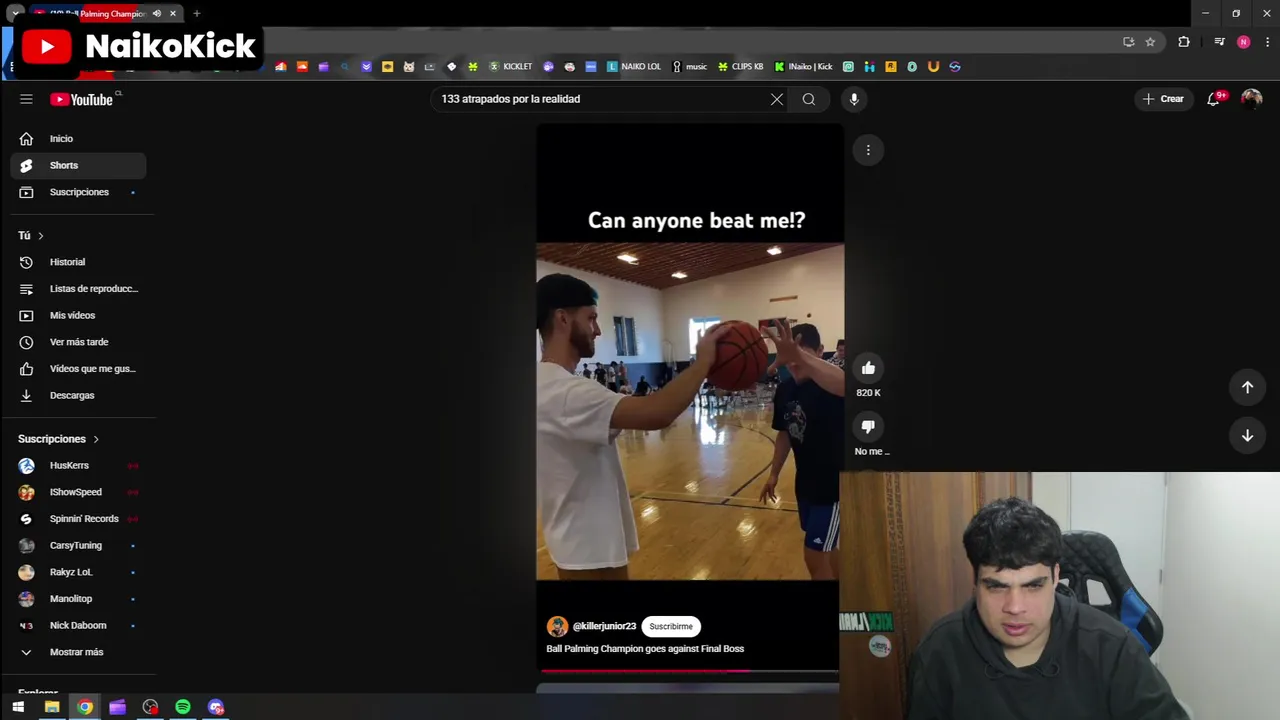Screen dimensions: 1280x720
Task: Click the Crear button
Action: click(1163, 99)
